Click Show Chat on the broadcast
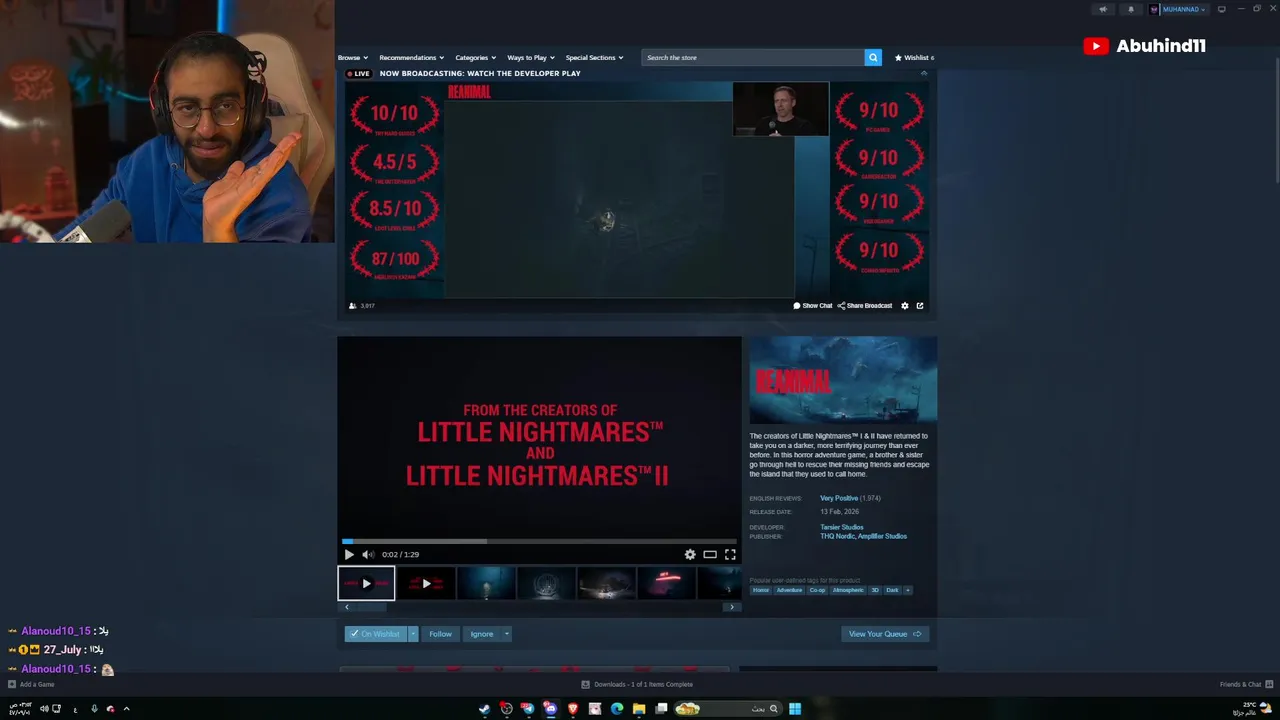The height and width of the screenshot is (720, 1280). (x=813, y=306)
